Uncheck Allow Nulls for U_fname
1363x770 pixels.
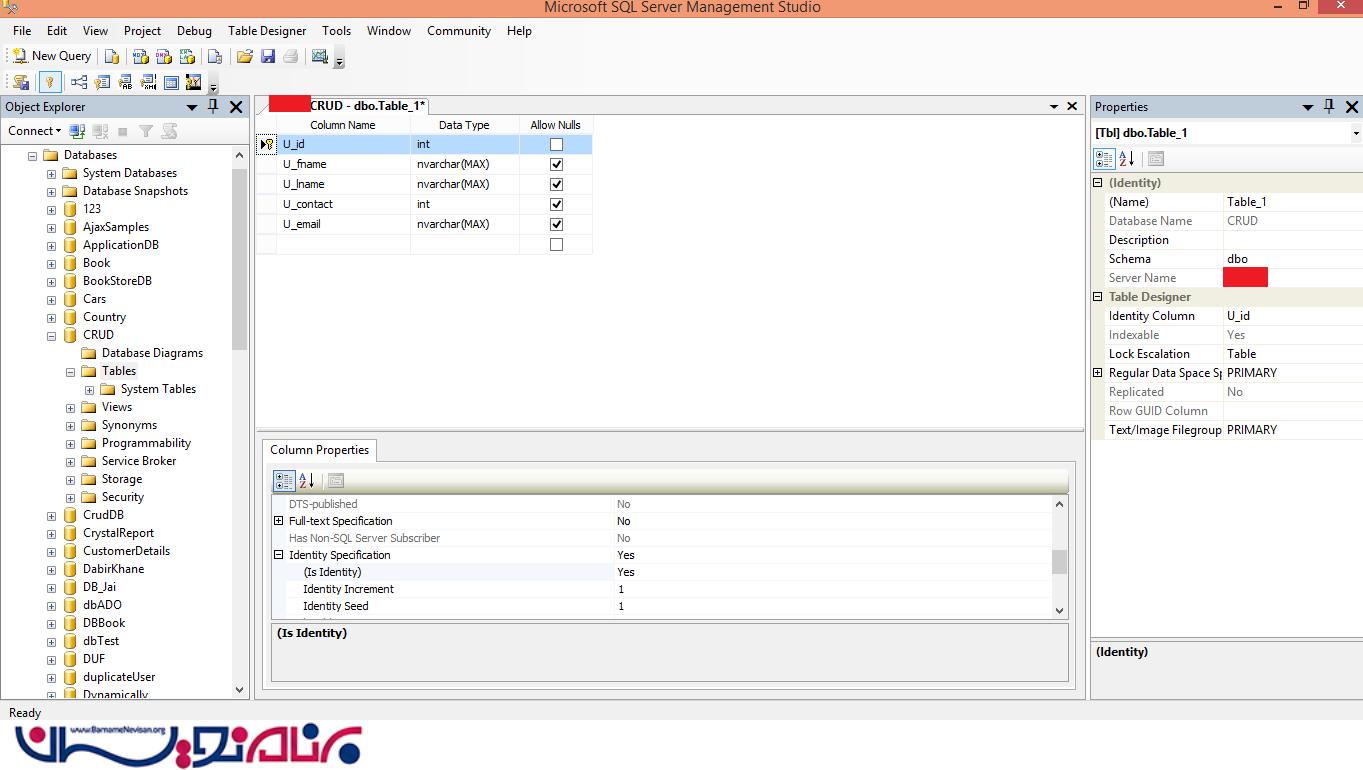pyautogui.click(x=556, y=164)
